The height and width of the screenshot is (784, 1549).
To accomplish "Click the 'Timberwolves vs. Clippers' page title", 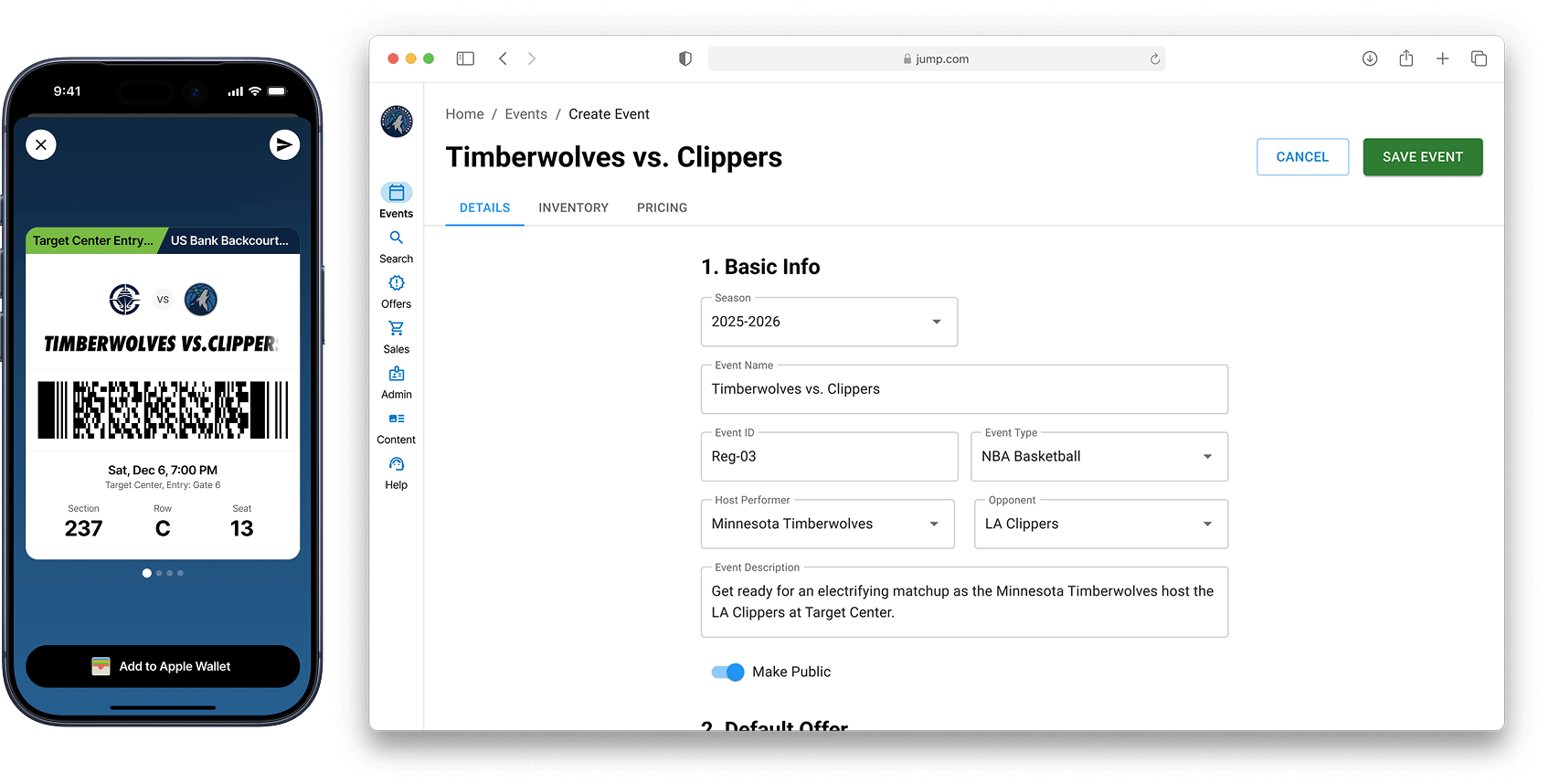I will 614,157.
